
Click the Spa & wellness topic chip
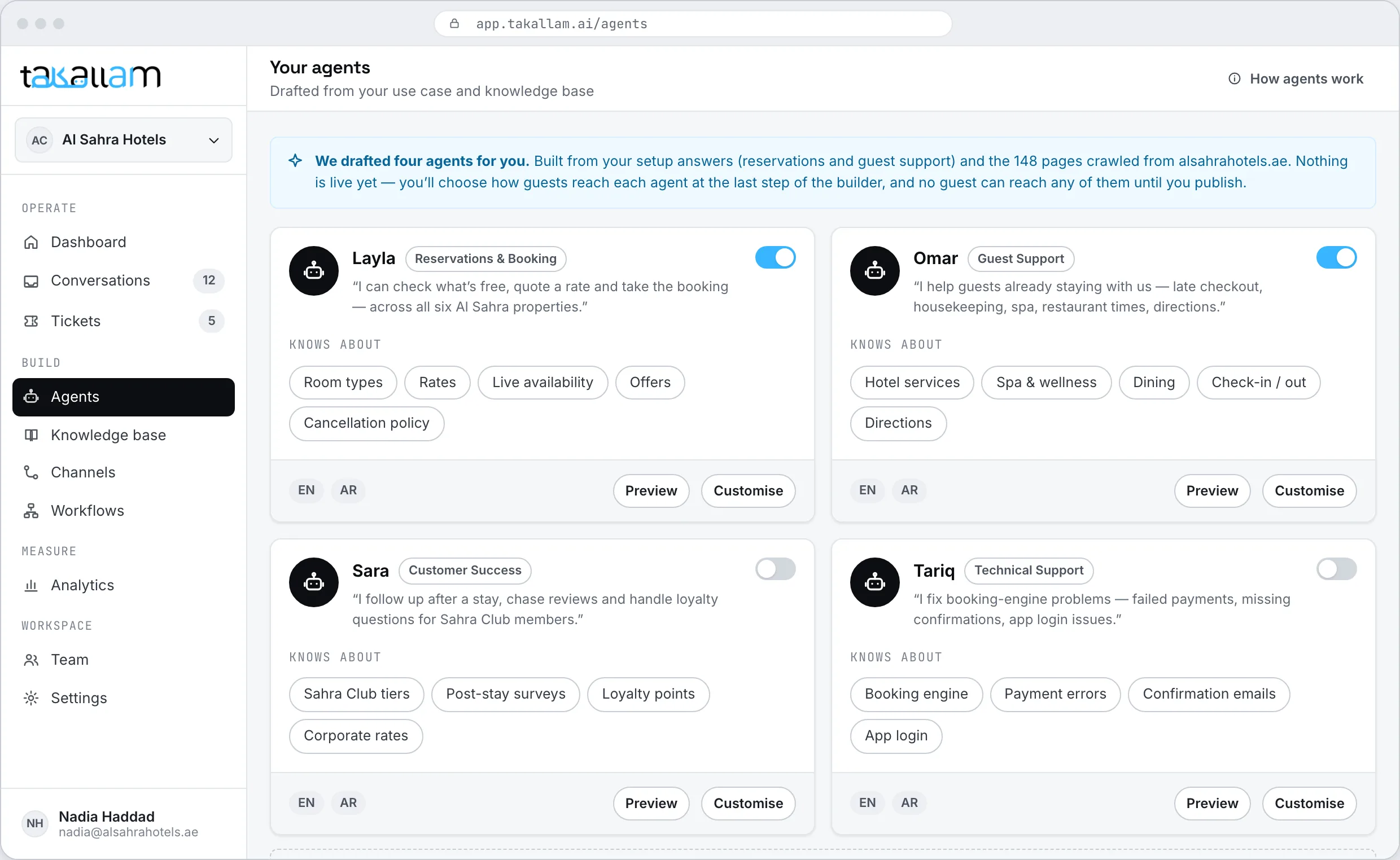pyautogui.click(x=1046, y=382)
